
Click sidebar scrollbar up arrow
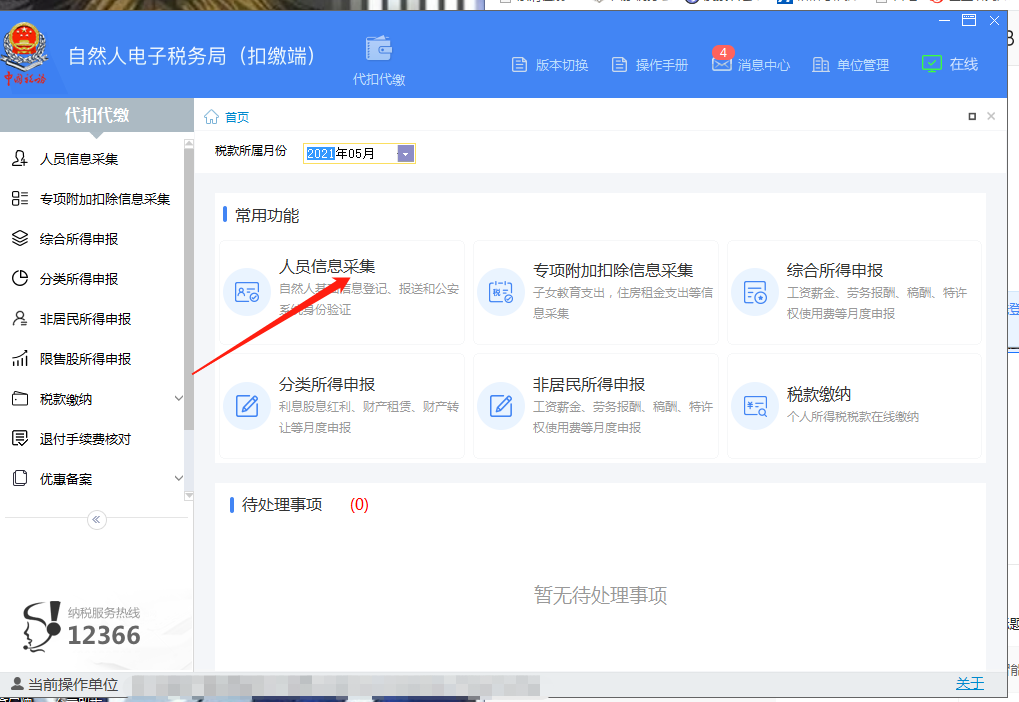(189, 144)
